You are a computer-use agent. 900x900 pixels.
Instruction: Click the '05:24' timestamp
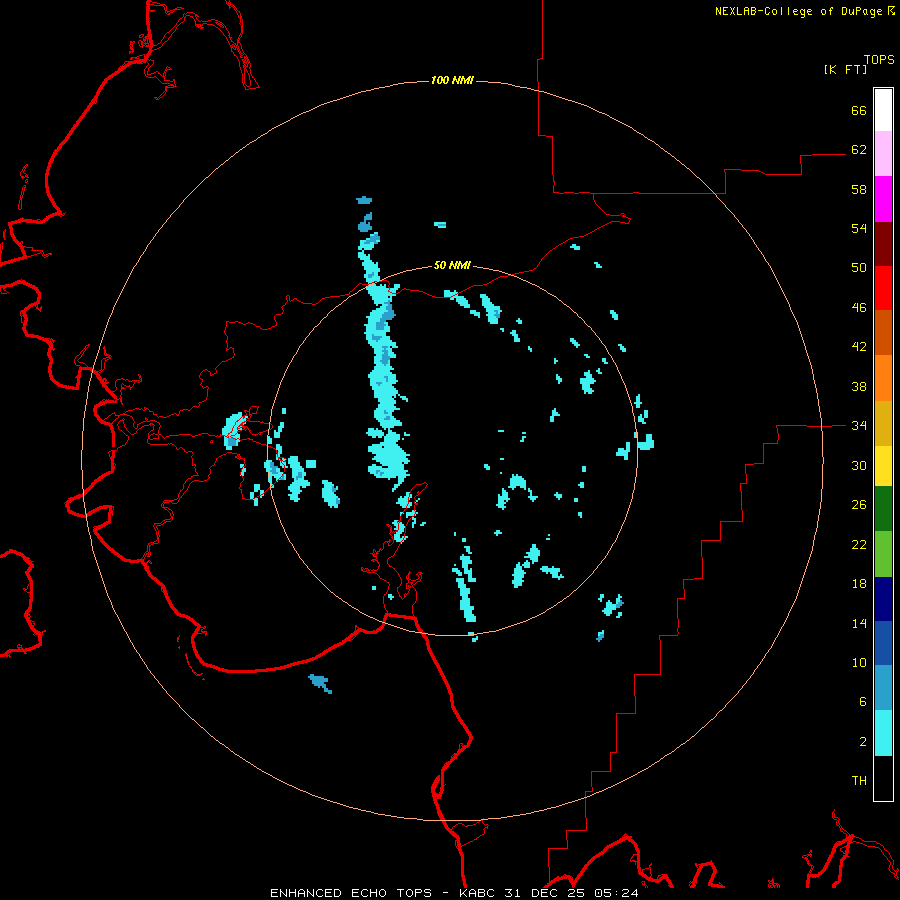(x=616, y=893)
